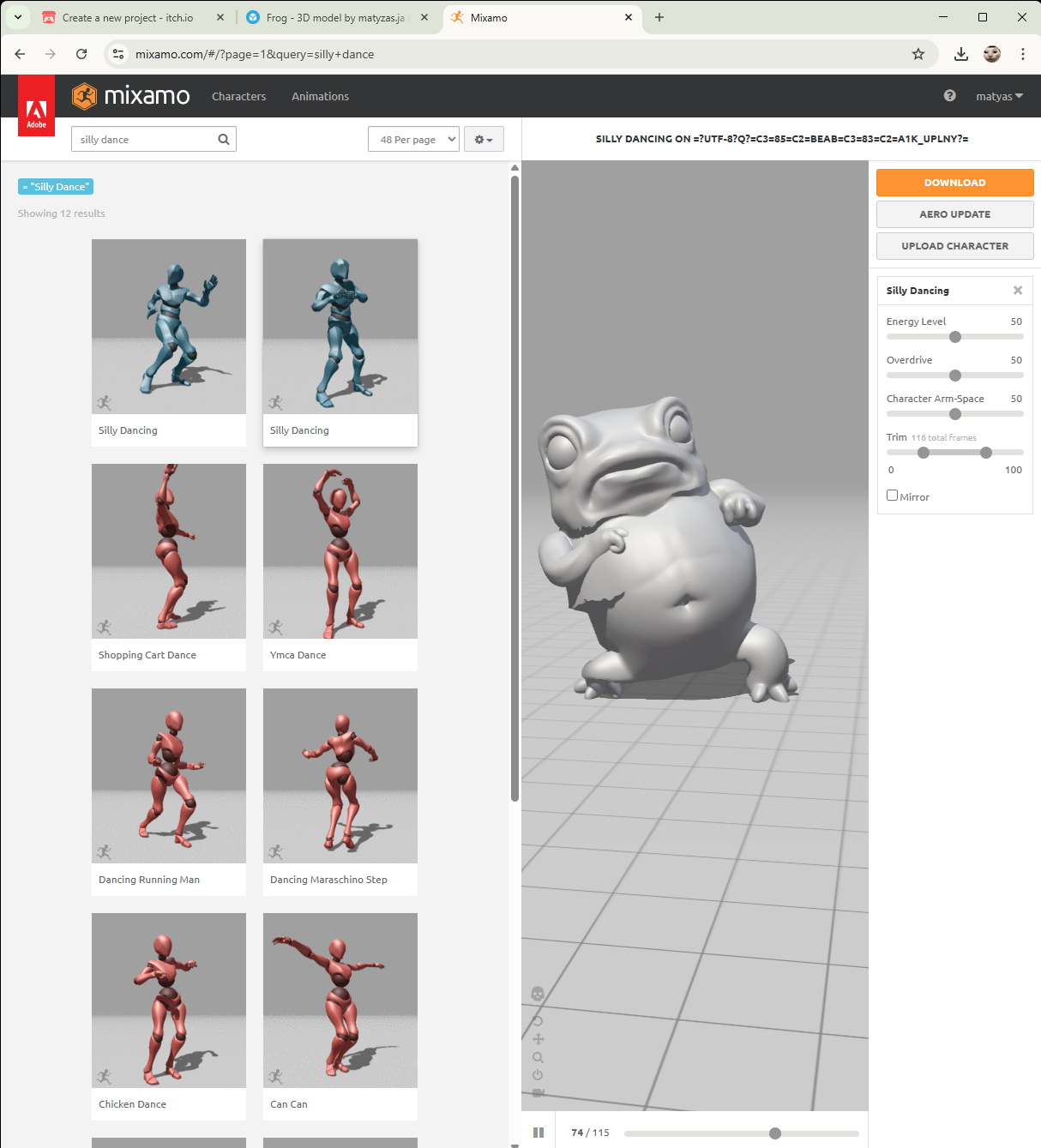1041x1148 pixels.
Task: Reload the Mixamo page
Action: tap(81, 54)
